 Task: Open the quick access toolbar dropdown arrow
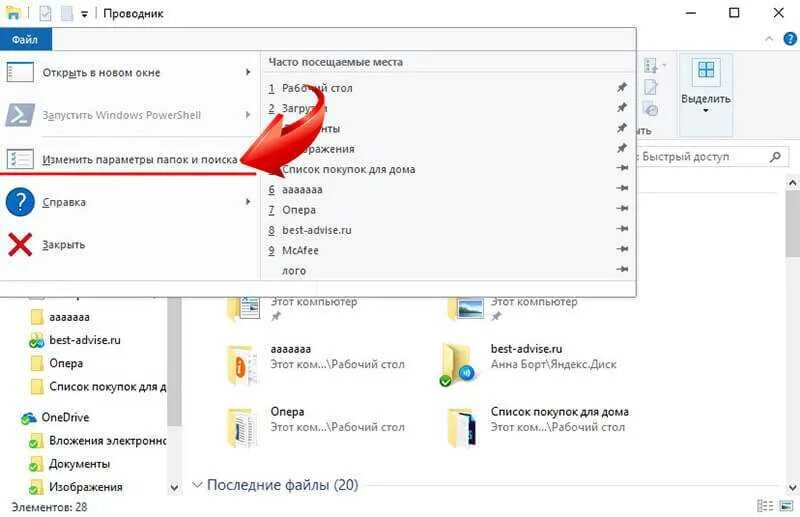pyautogui.click(x=84, y=14)
